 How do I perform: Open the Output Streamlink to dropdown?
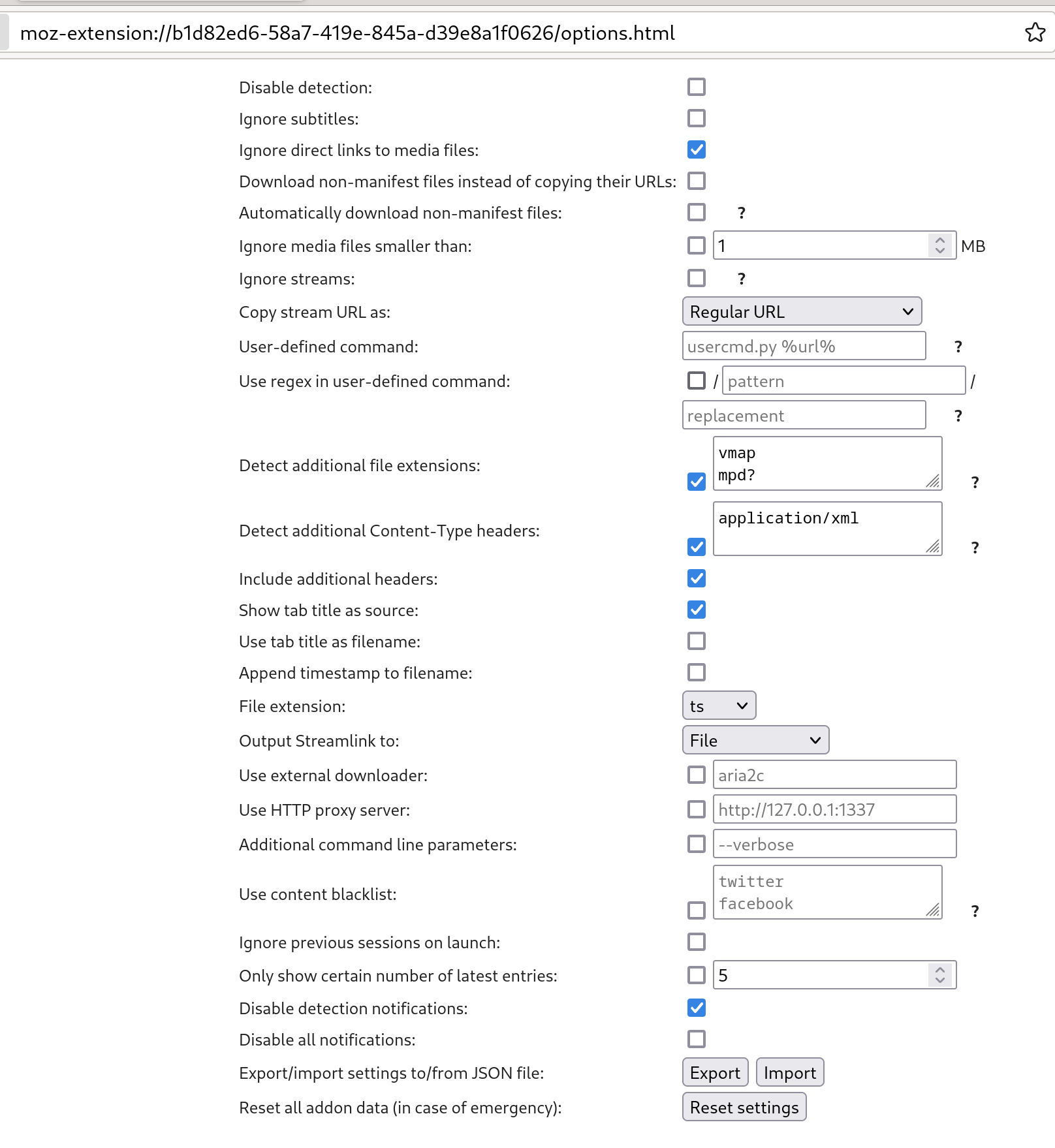(755, 741)
